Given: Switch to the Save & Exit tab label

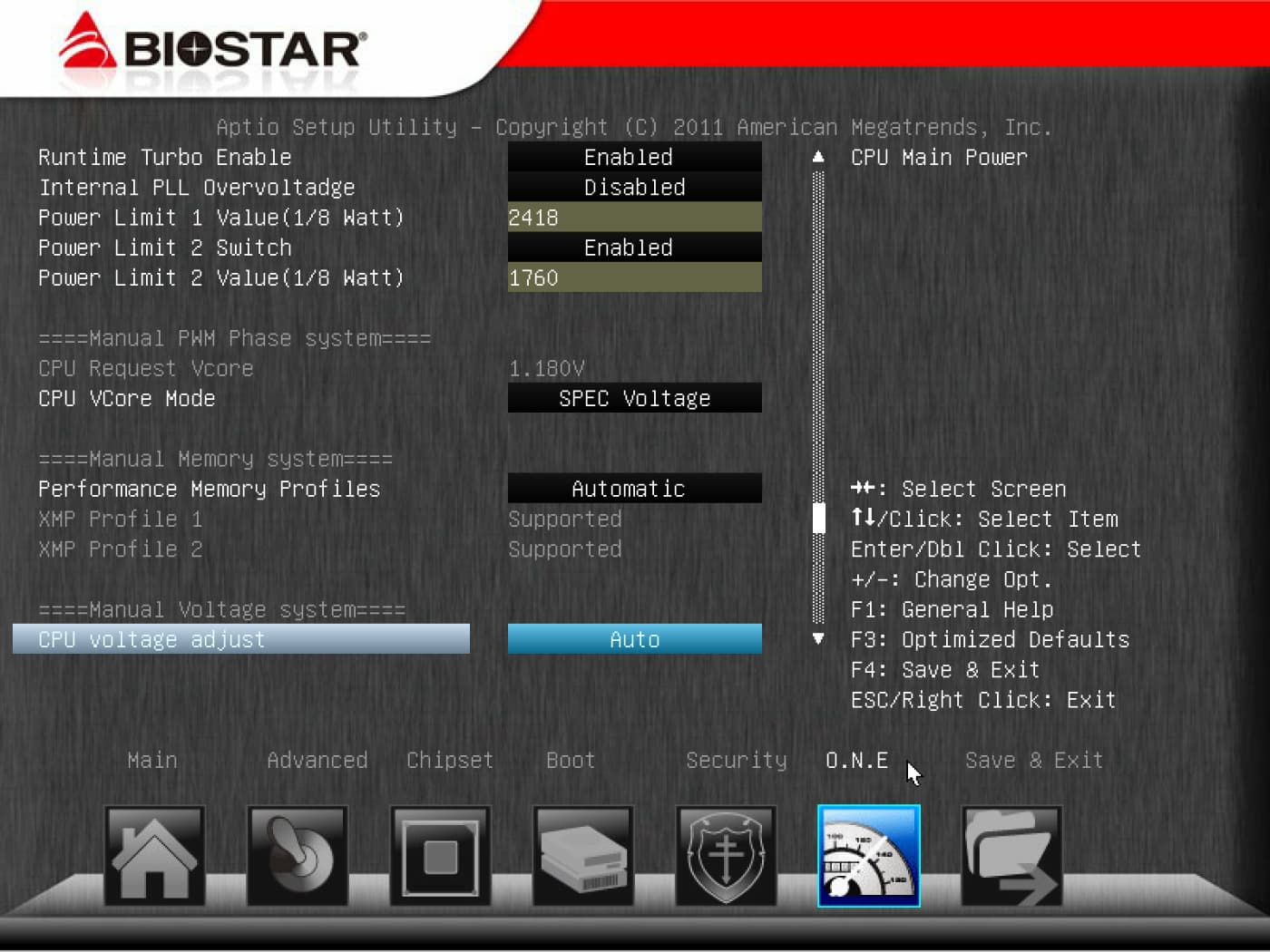Looking at the screenshot, I should click(x=1034, y=760).
